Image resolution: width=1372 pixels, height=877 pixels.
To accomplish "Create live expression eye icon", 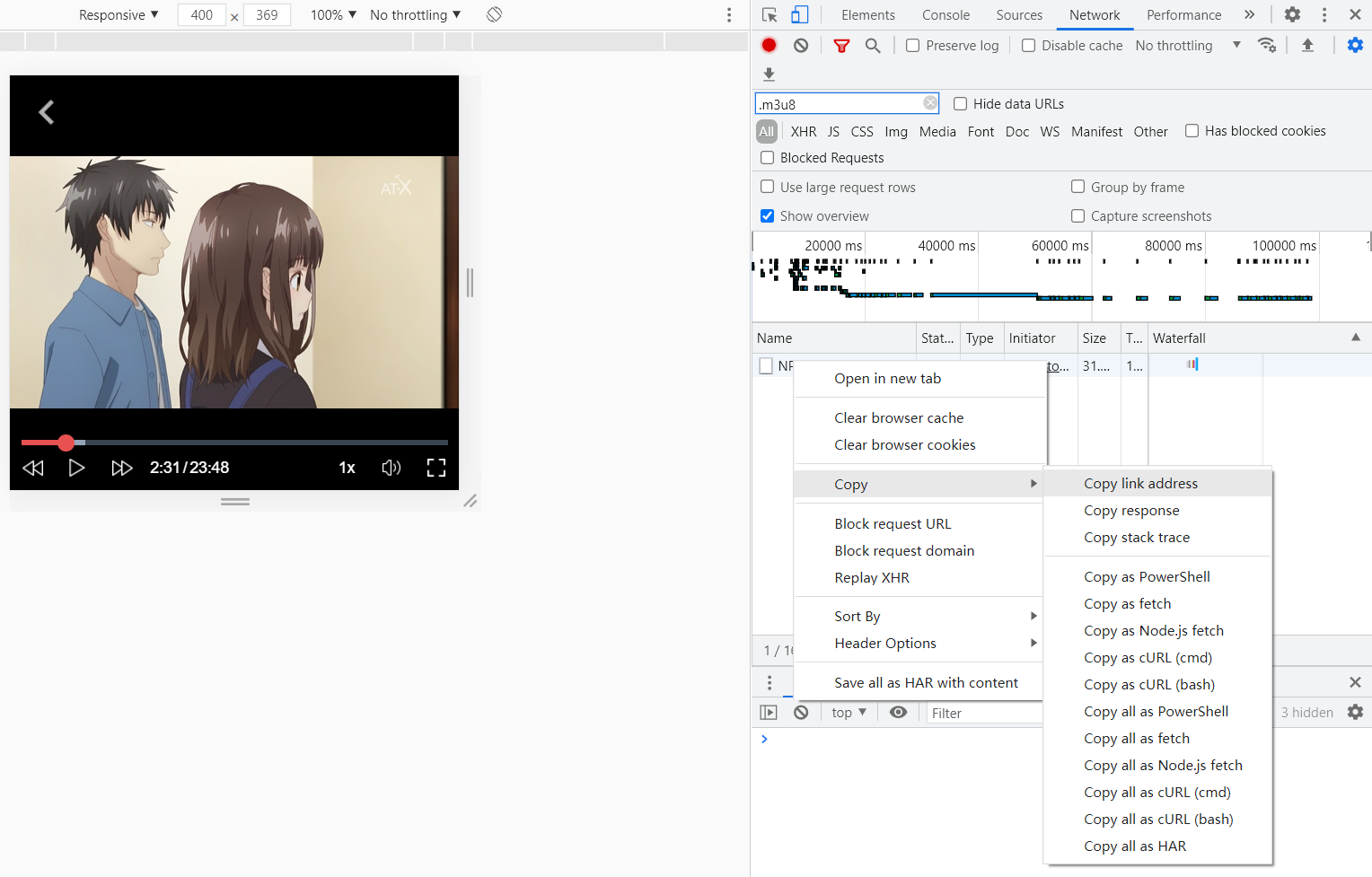I will tap(898, 712).
